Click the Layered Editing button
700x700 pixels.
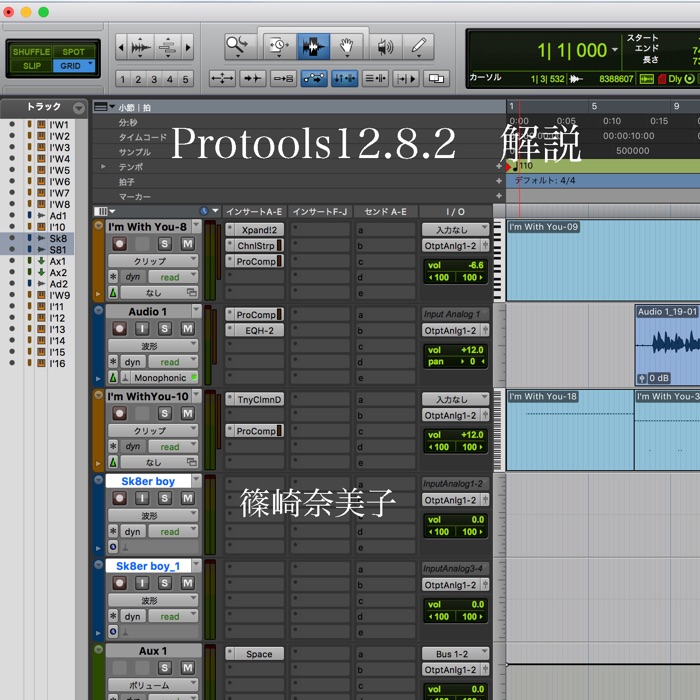pos(436,79)
